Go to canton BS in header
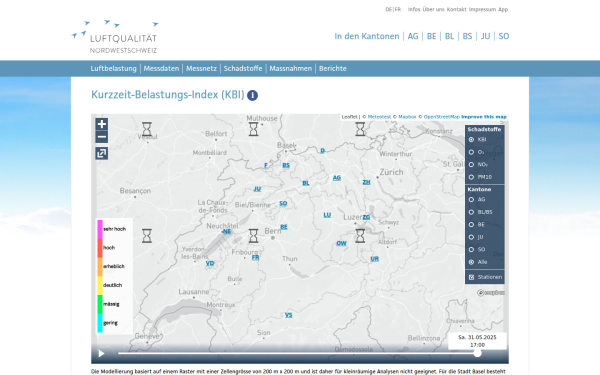600x375 pixels. pyautogui.click(x=467, y=36)
